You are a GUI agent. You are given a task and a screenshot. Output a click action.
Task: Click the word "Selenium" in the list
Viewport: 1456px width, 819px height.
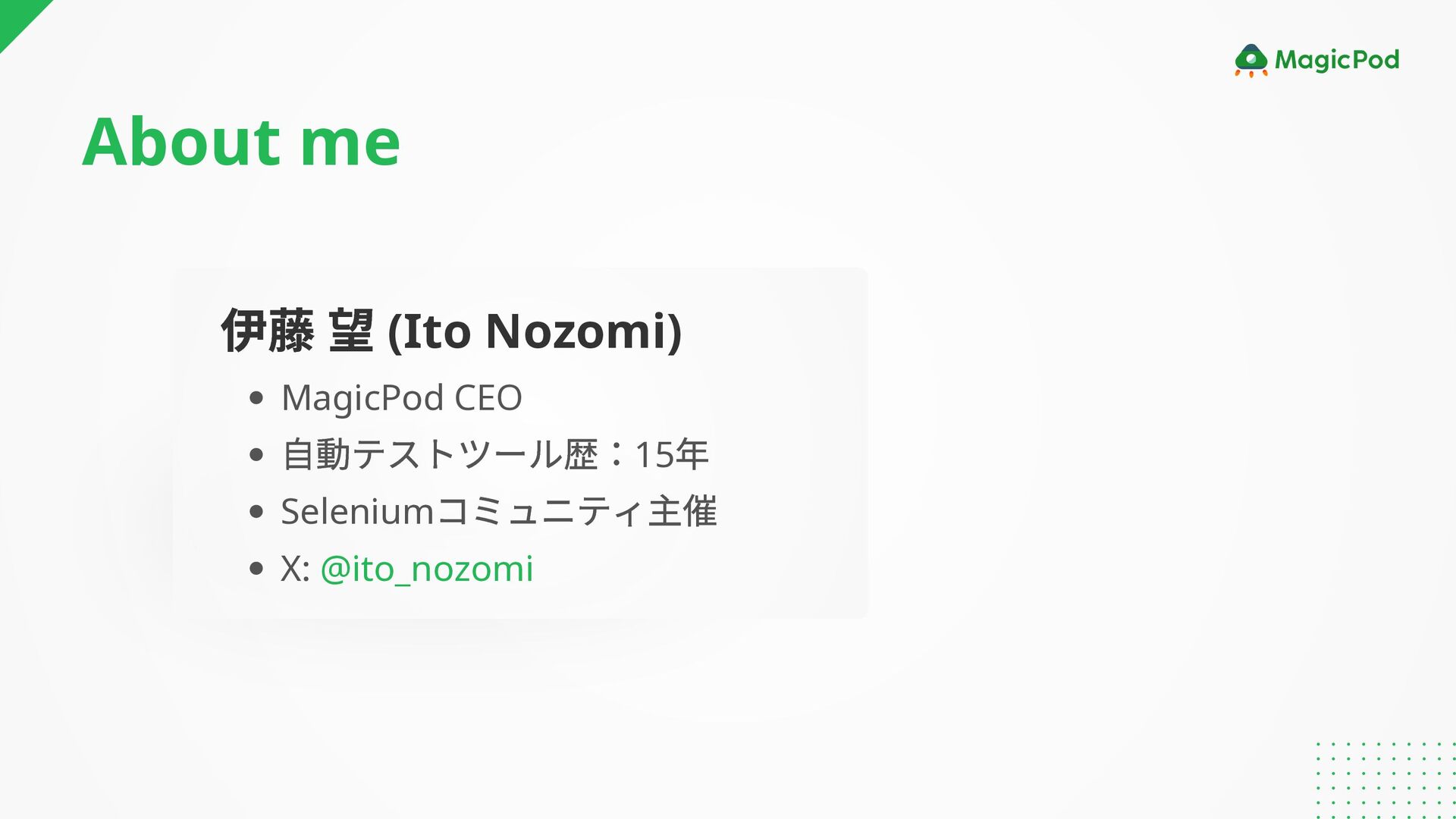click(x=356, y=512)
